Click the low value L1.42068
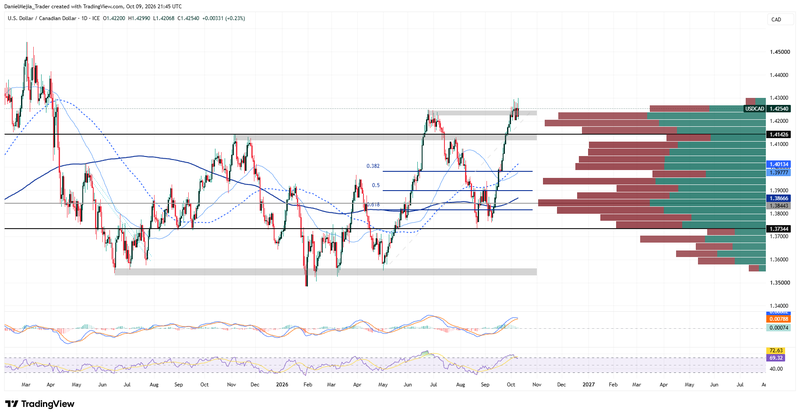 tap(163, 18)
